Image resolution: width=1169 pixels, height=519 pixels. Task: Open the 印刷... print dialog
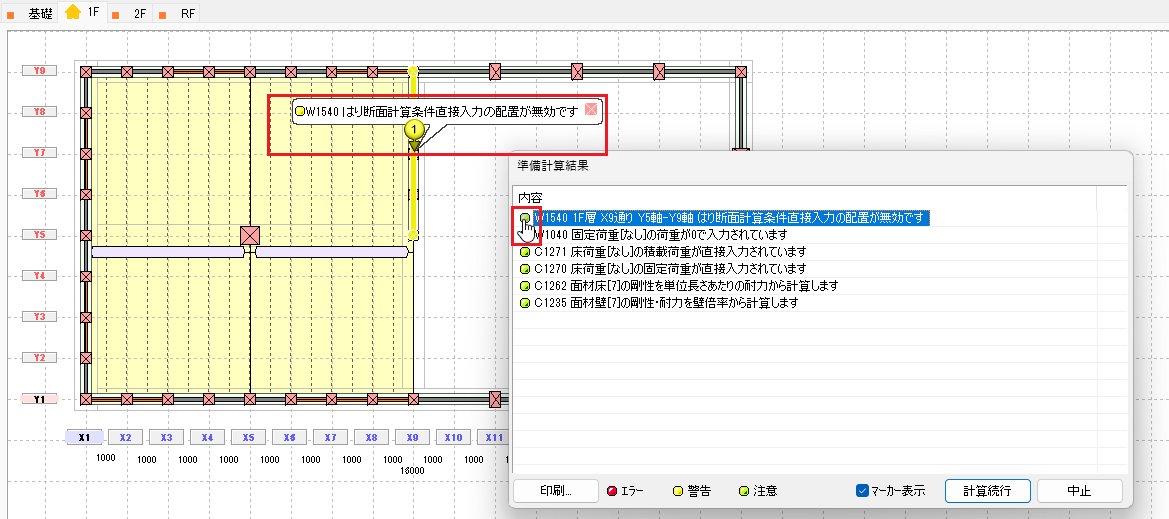coord(555,491)
